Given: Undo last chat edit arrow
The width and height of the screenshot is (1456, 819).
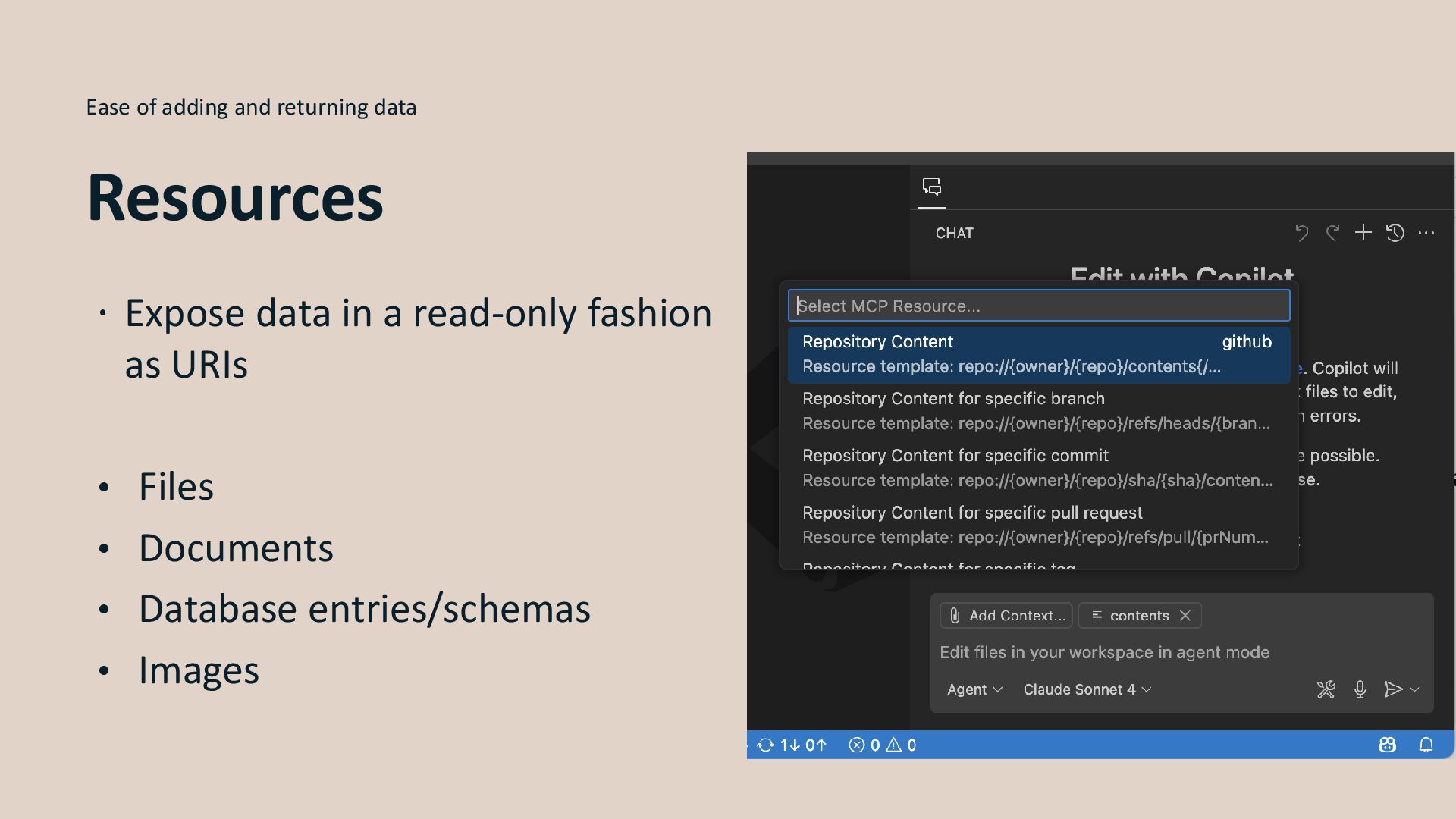Looking at the screenshot, I should [x=1301, y=233].
